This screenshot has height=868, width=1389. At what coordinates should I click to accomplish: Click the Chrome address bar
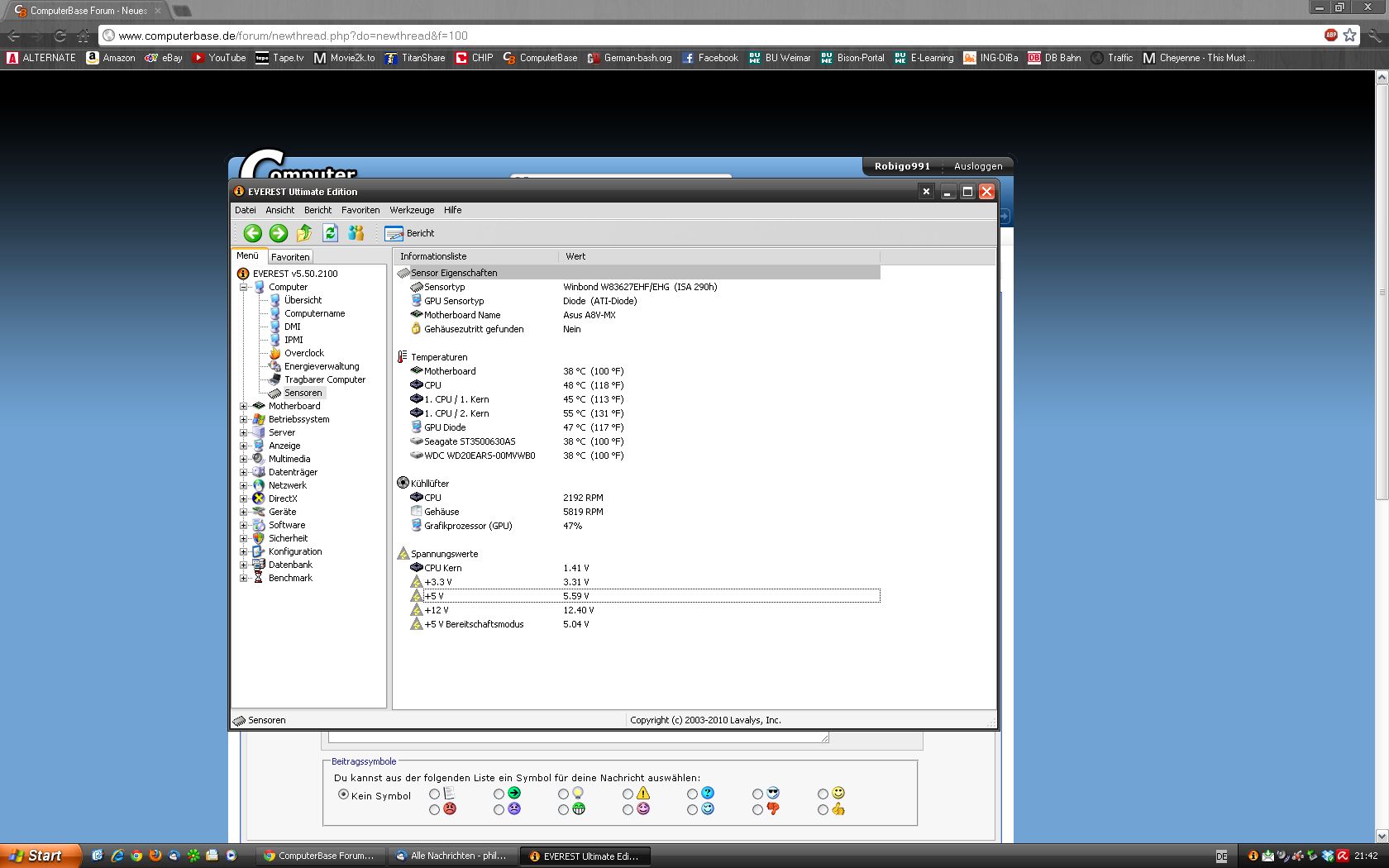[x=709, y=36]
